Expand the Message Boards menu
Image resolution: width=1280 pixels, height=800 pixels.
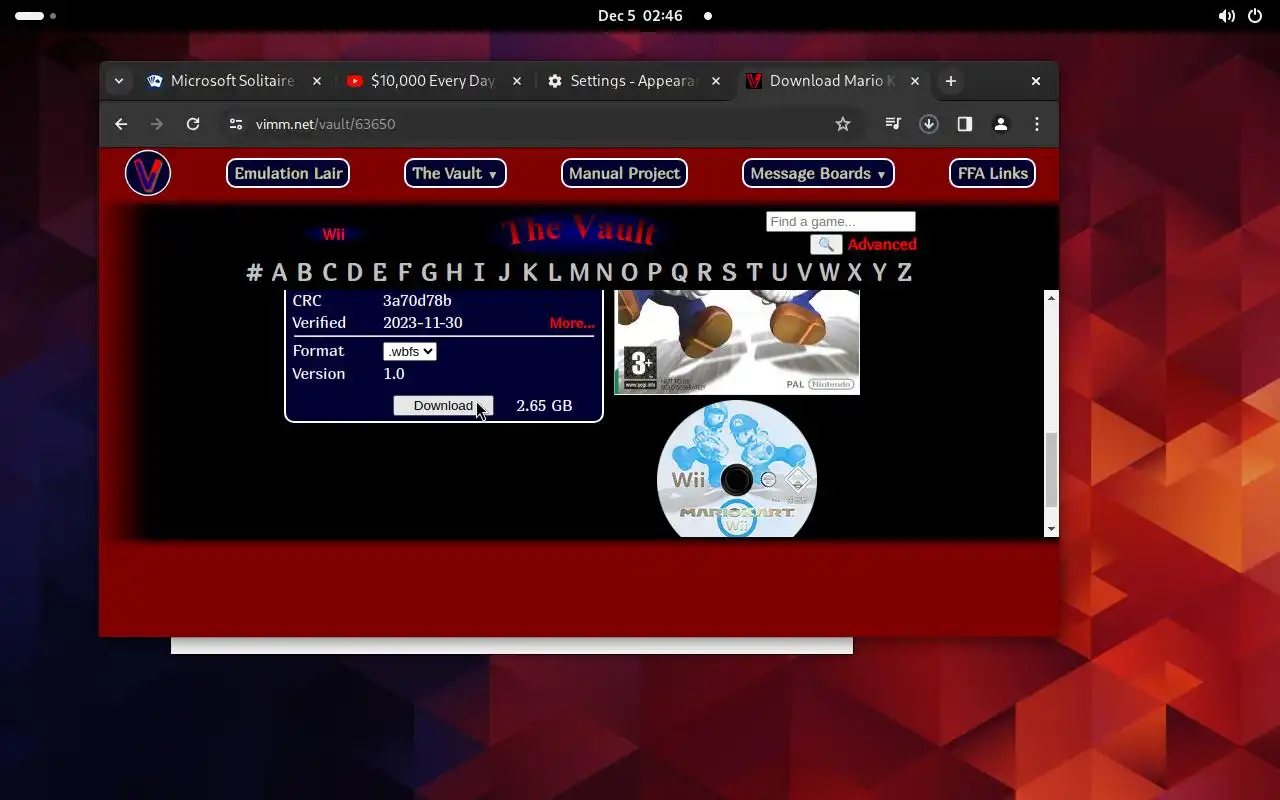coord(818,173)
